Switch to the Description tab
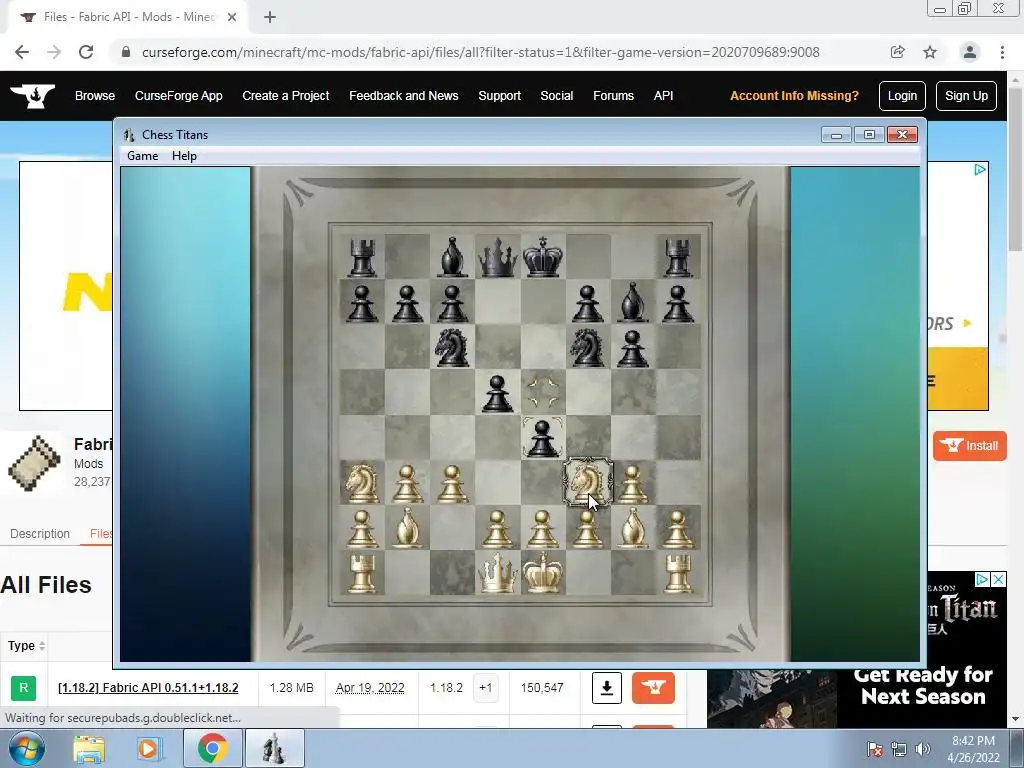The image size is (1024, 768). 40,534
